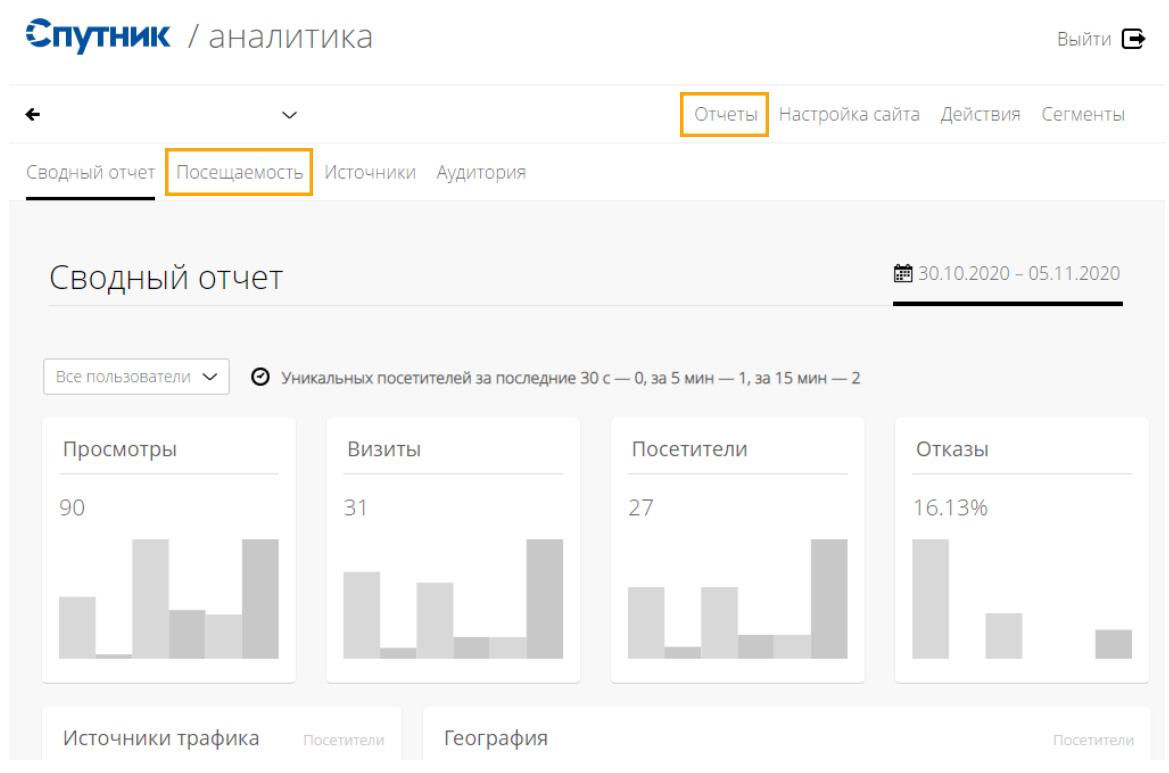This screenshot has width=1169, height=773.
Task: Click the clock icon beside unique visitors
Action: pos(259,378)
